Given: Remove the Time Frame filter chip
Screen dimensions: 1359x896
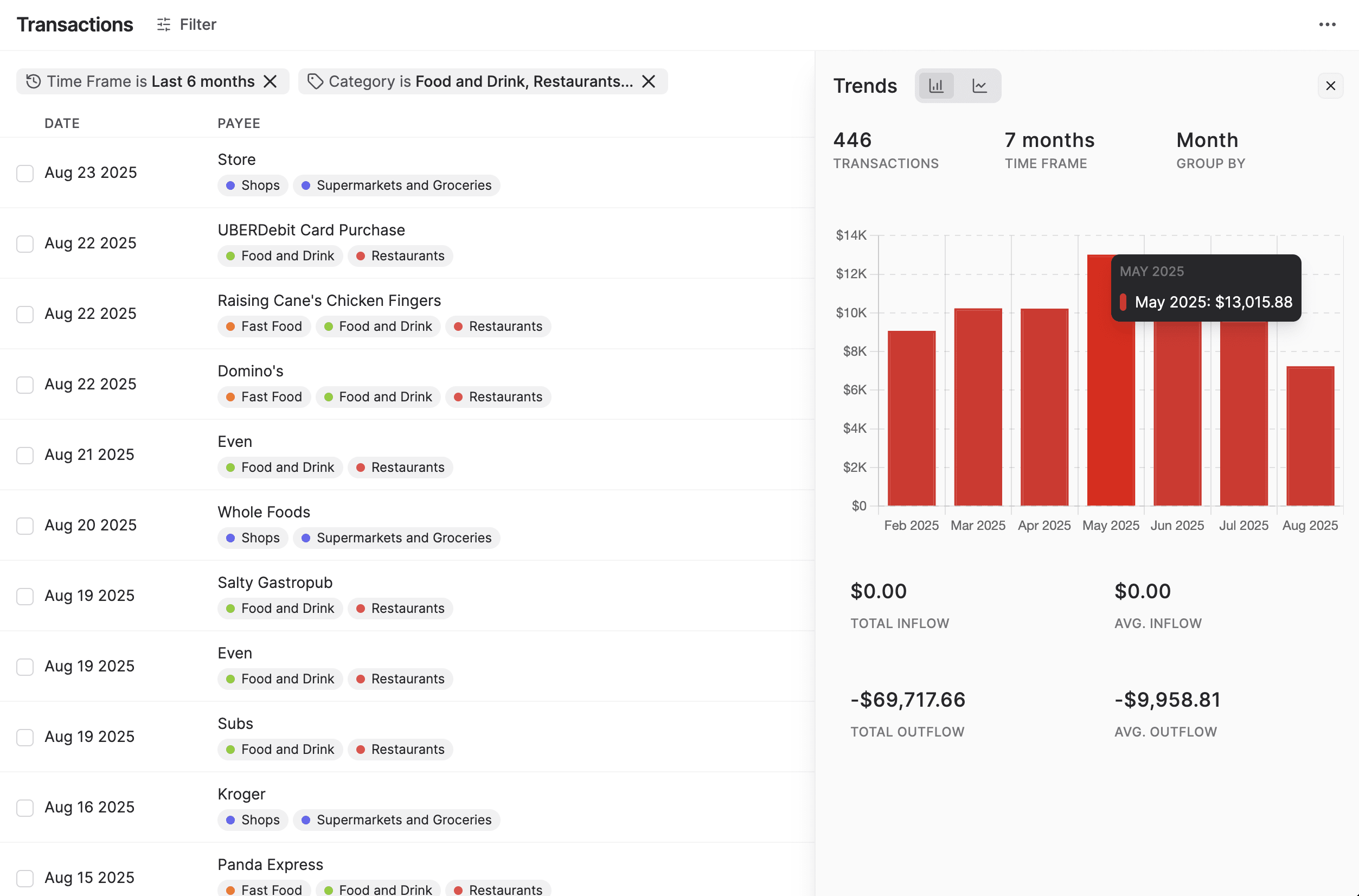Looking at the screenshot, I should click(270, 82).
